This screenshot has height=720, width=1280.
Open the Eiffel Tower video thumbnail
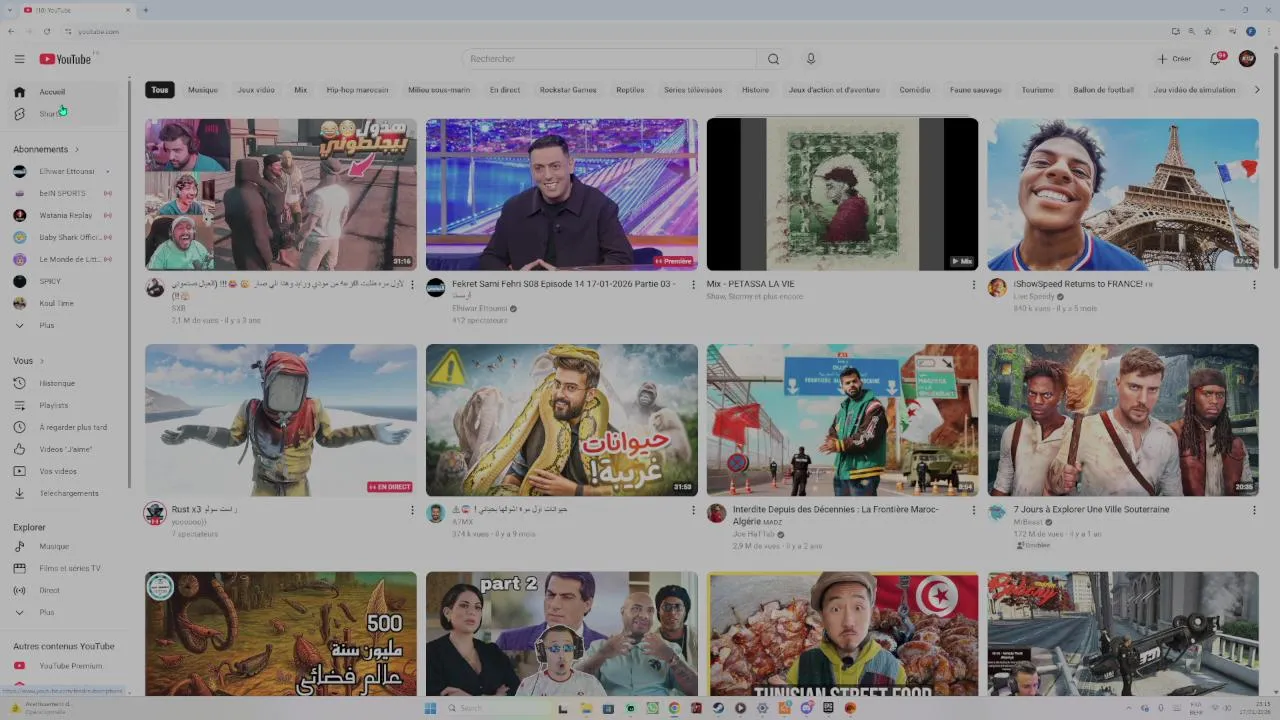1123,194
